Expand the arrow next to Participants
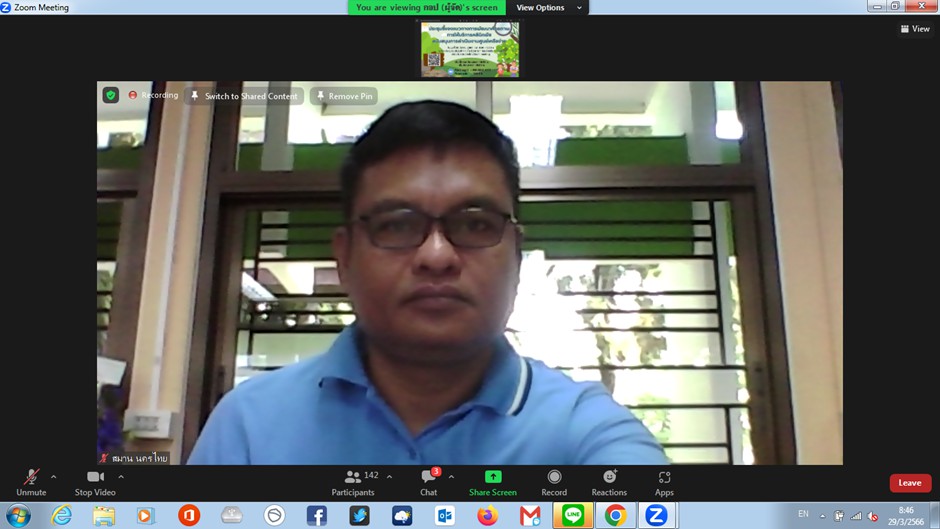This screenshot has height=529, width=940. pyautogui.click(x=390, y=477)
